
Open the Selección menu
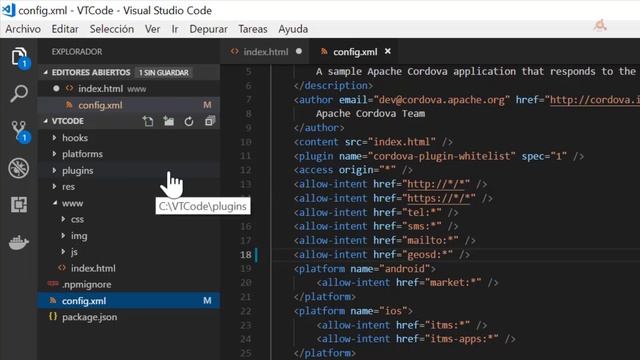pyautogui.click(x=112, y=29)
